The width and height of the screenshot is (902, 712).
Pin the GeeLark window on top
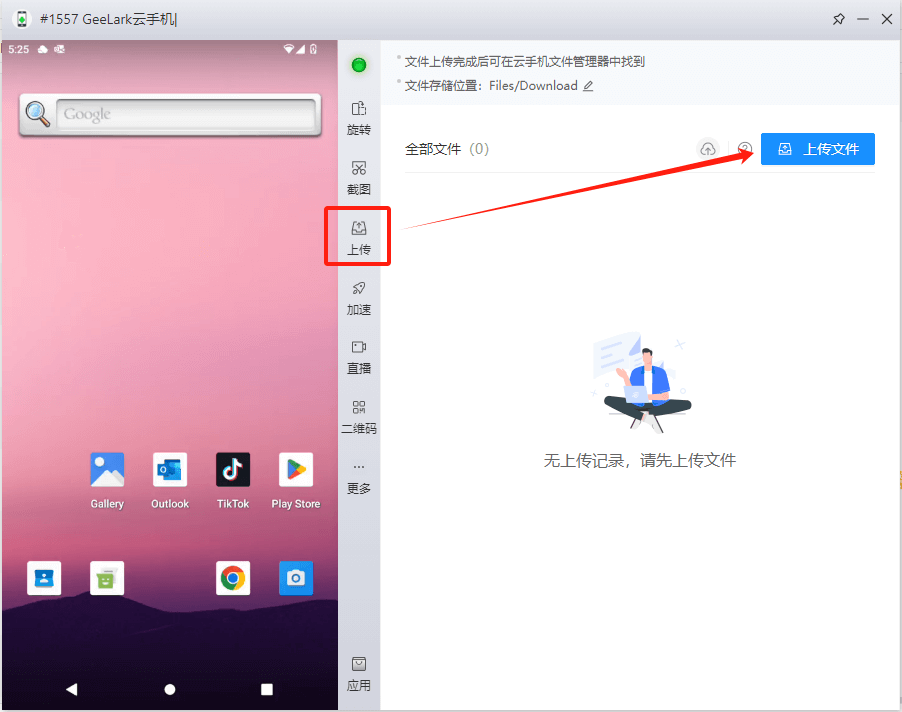[x=838, y=19]
